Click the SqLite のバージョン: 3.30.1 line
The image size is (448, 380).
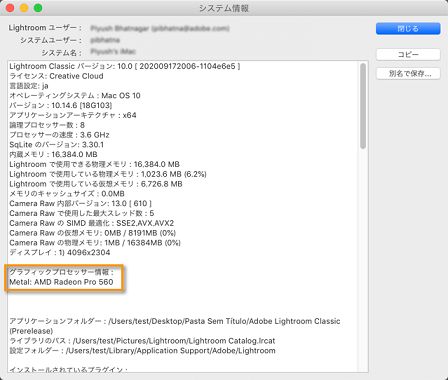tap(57, 145)
